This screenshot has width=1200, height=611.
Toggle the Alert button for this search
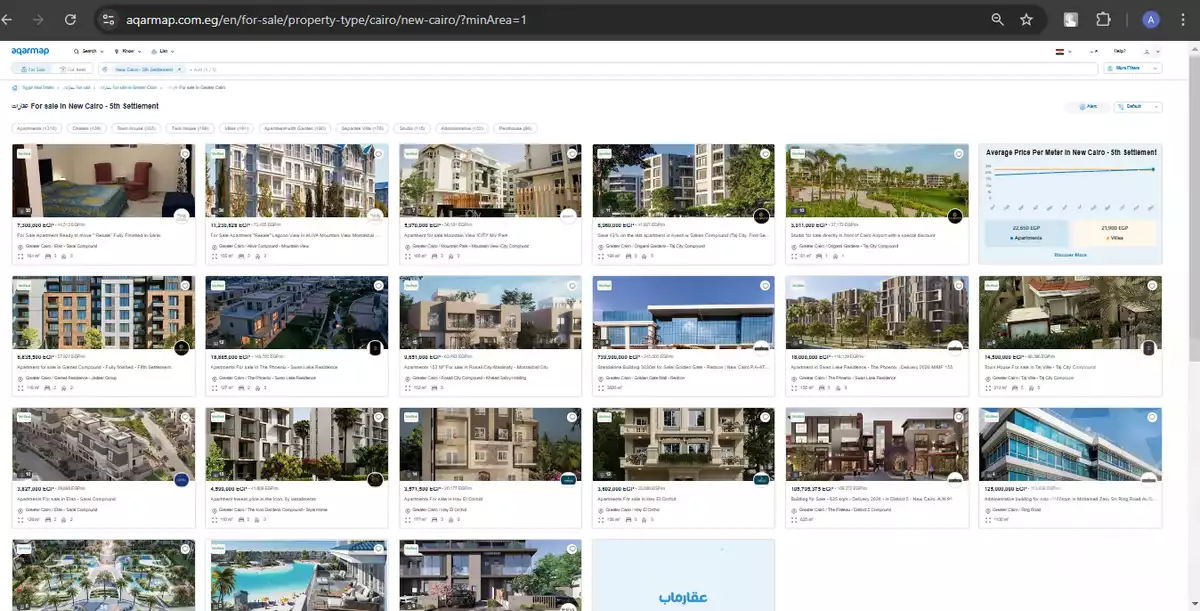[1088, 106]
